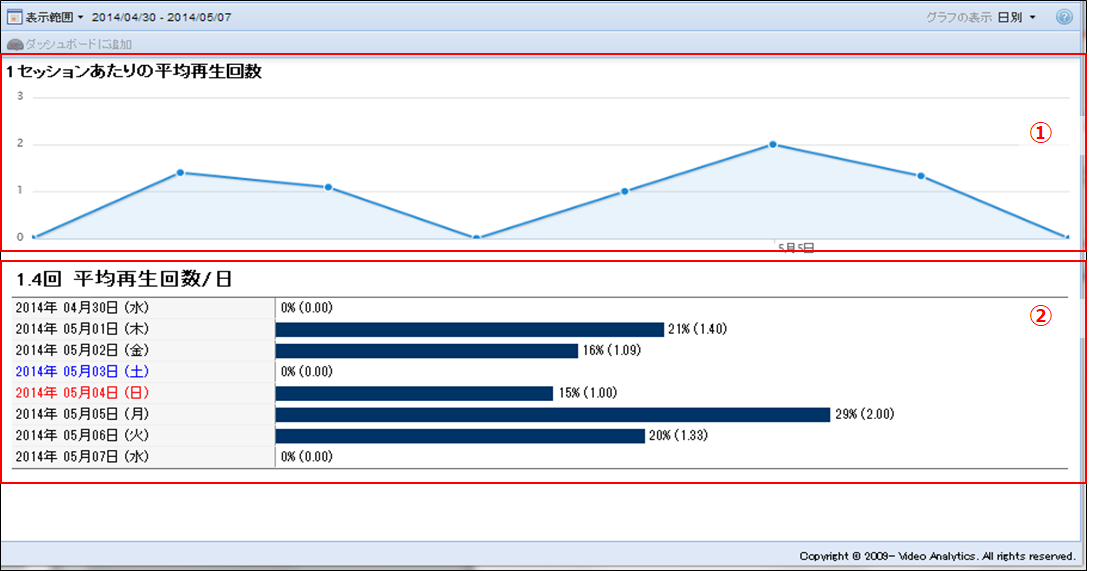Screen dimensions: 1111x571
Task: Click the red 05月04日 (日) date row
Action: (82, 392)
